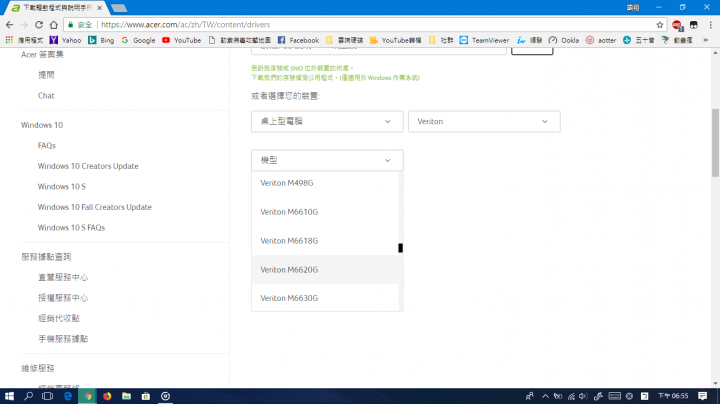Open the Action Center notification icon
This screenshot has width=720, height=404.
pyautogui.click(x=702, y=396)
